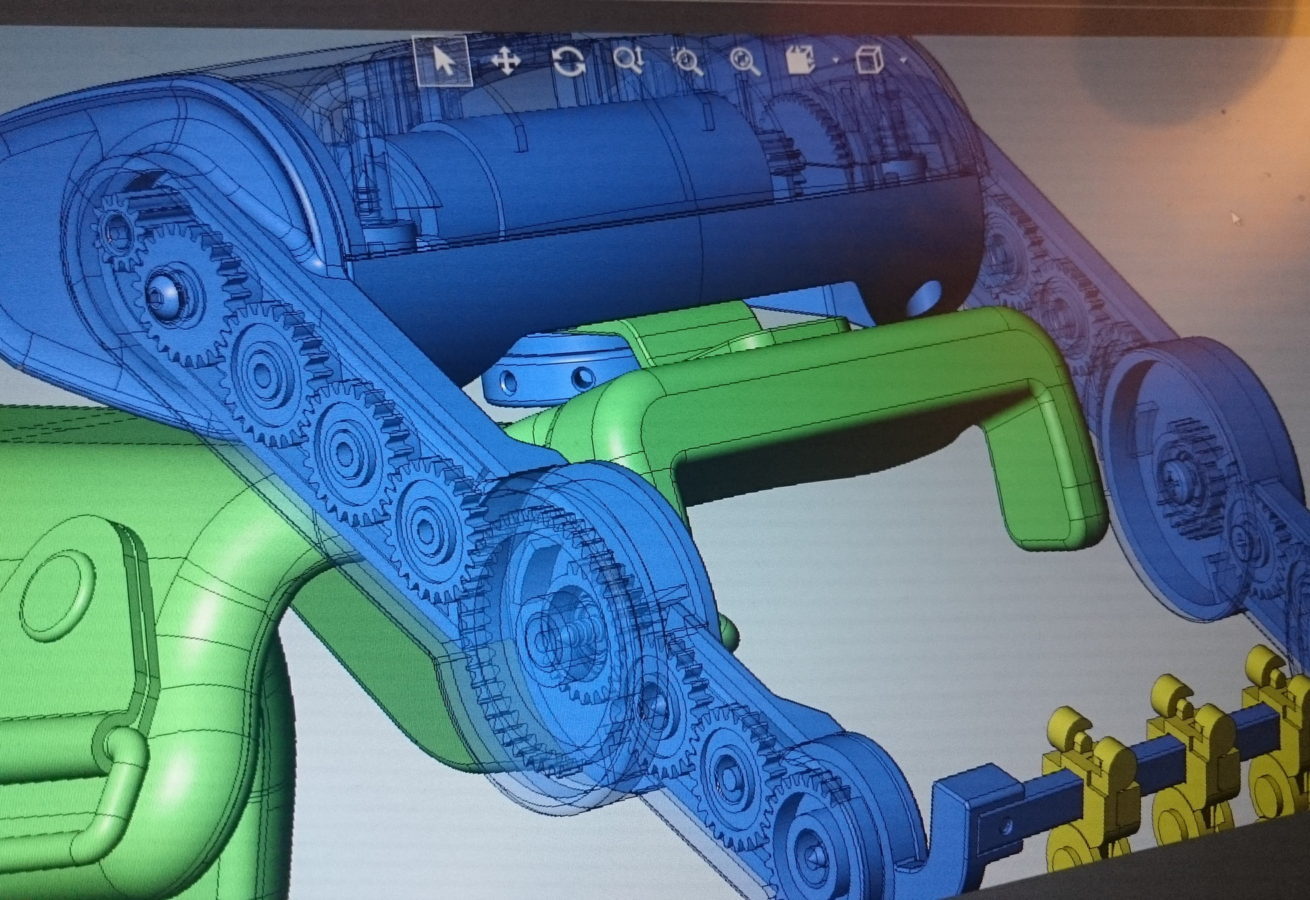
Task: Click the view orientation icon
Action: 800,61
